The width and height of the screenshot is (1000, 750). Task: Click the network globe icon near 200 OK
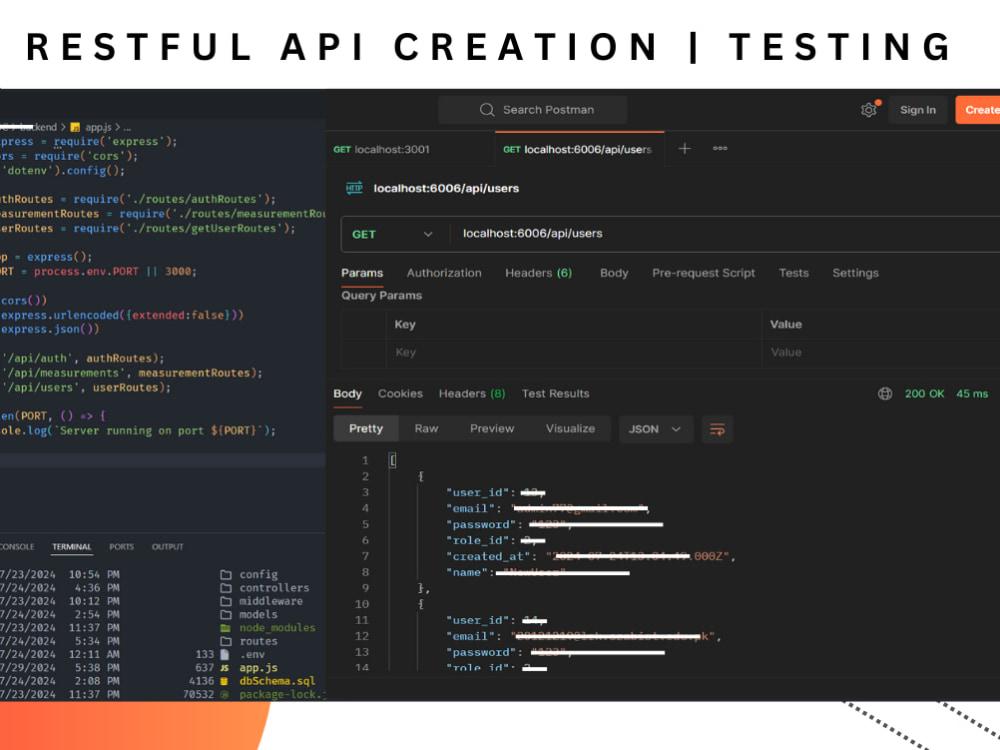tap(885, 393)
